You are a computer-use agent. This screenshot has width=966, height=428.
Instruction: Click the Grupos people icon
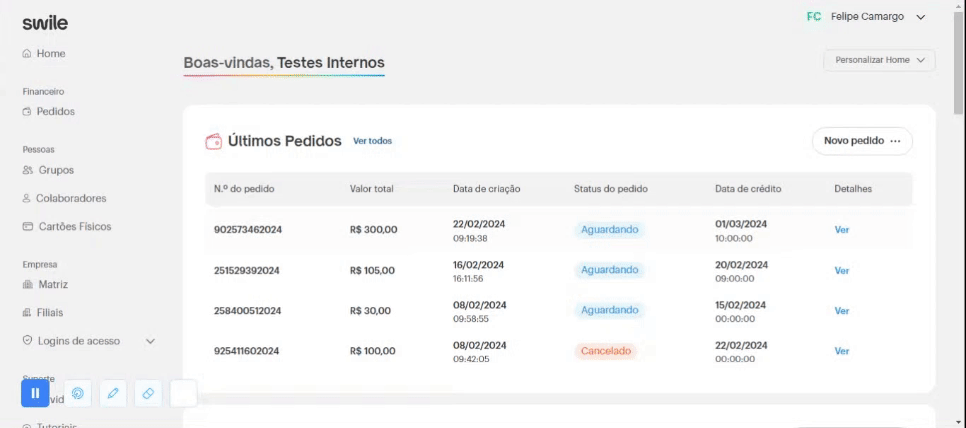tap(27, 170)
